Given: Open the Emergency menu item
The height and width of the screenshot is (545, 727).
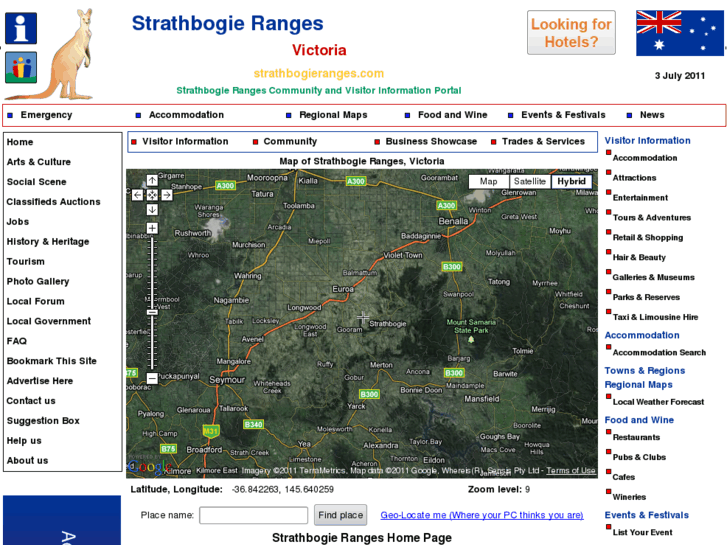Looking at the screenshot, I should tap(46, 115).
